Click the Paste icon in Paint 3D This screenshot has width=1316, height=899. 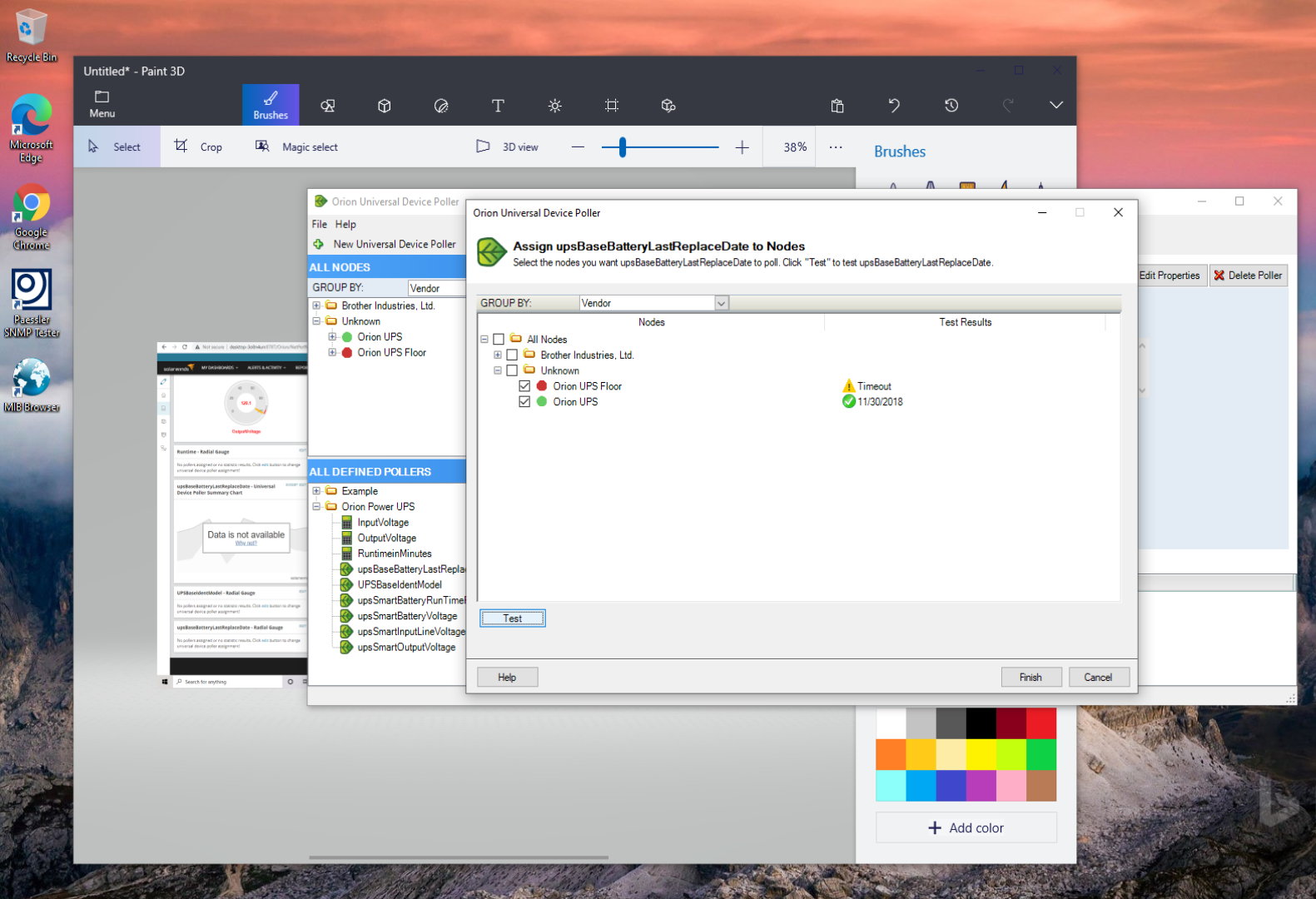(837, 106)
